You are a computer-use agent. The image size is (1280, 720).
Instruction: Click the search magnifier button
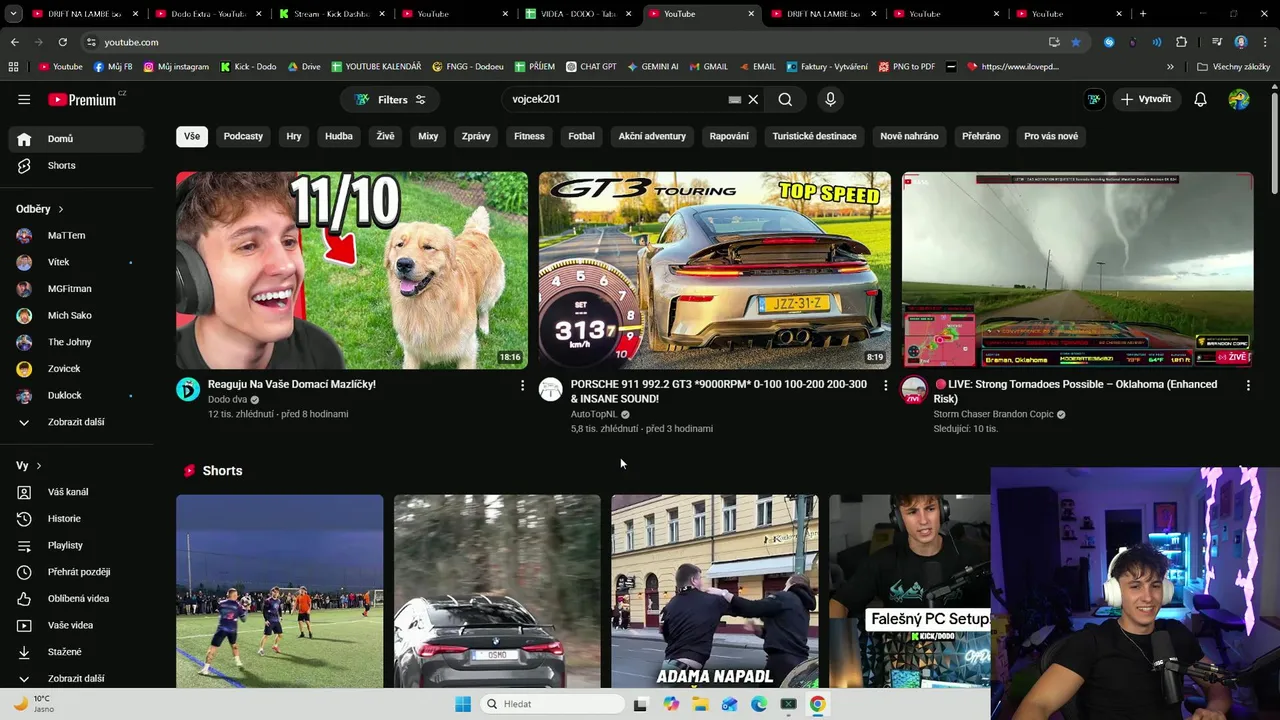click(x=785, y=99)
